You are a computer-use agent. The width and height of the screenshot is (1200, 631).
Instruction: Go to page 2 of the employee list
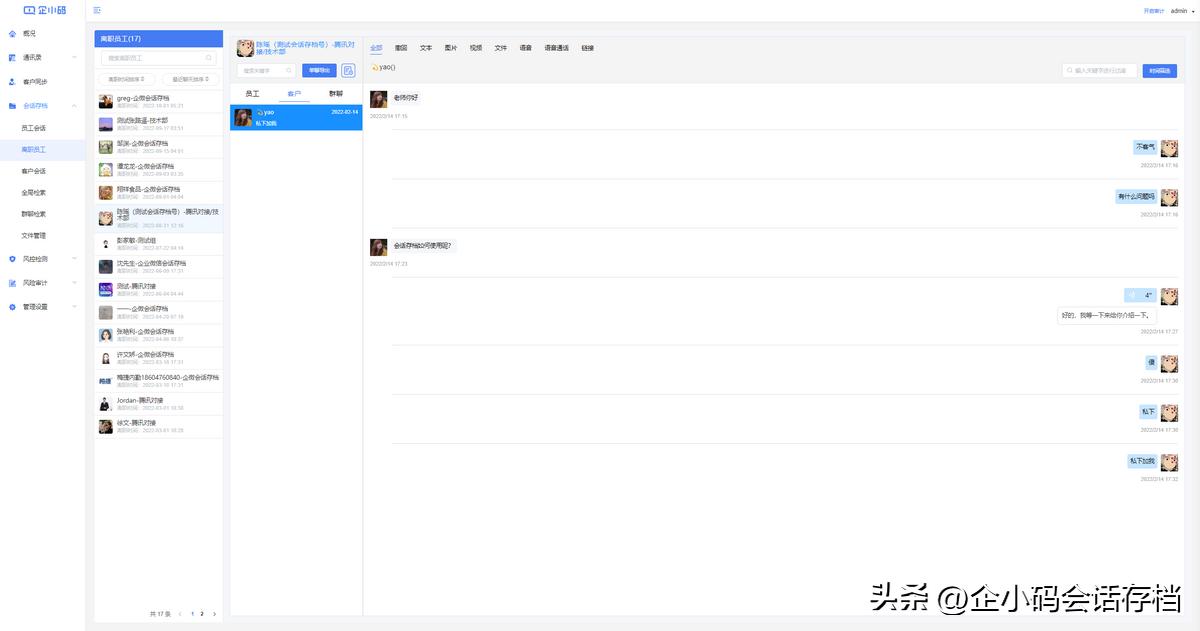pyautogui.click(x=200, y=615)
